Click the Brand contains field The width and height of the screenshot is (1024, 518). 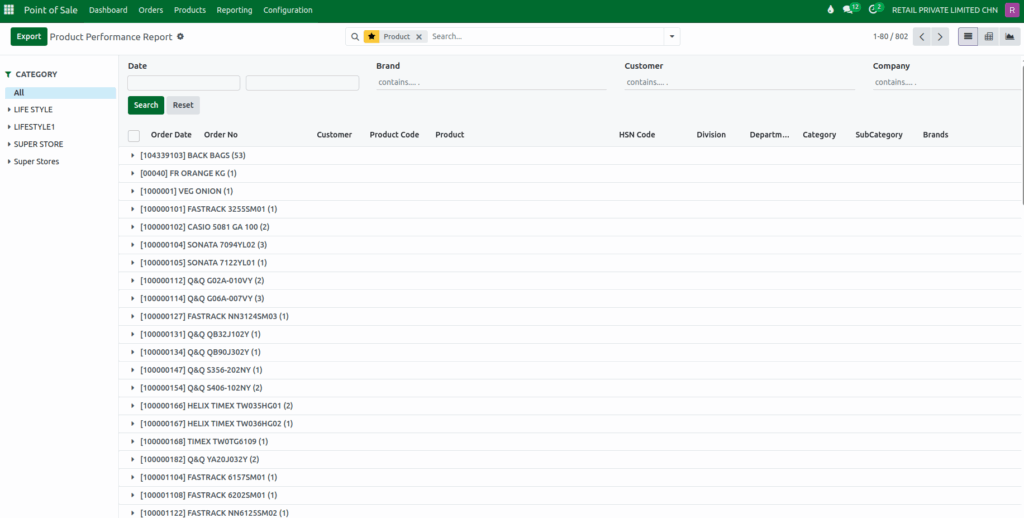click(x=491, y=82)
